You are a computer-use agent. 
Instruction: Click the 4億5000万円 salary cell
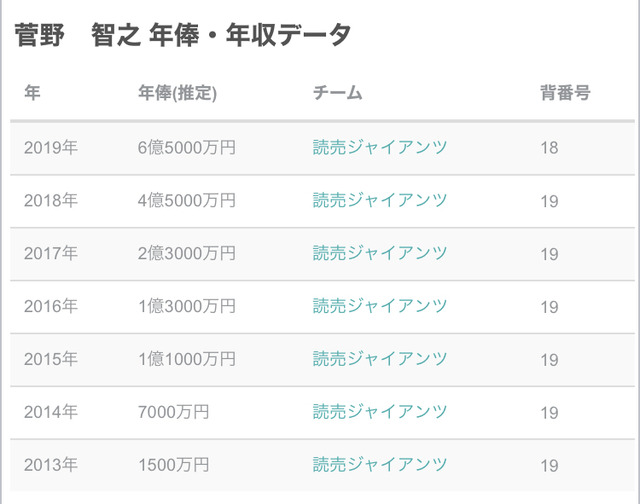[x=187, y=201]
